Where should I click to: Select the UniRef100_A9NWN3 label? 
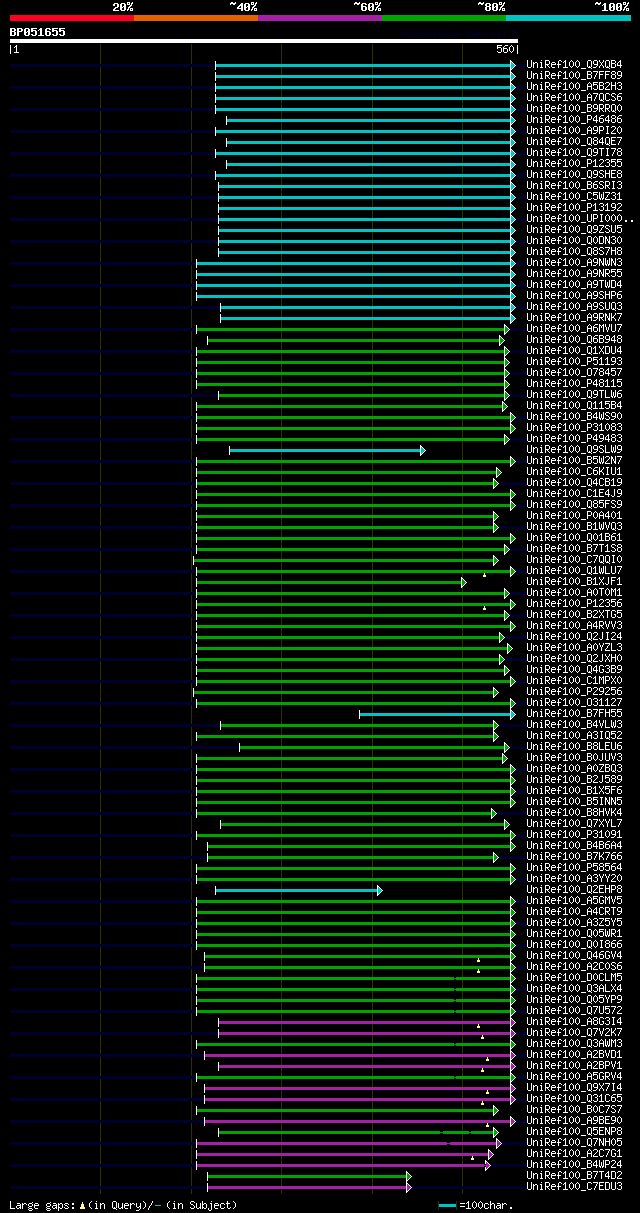[x=574, y=263]
